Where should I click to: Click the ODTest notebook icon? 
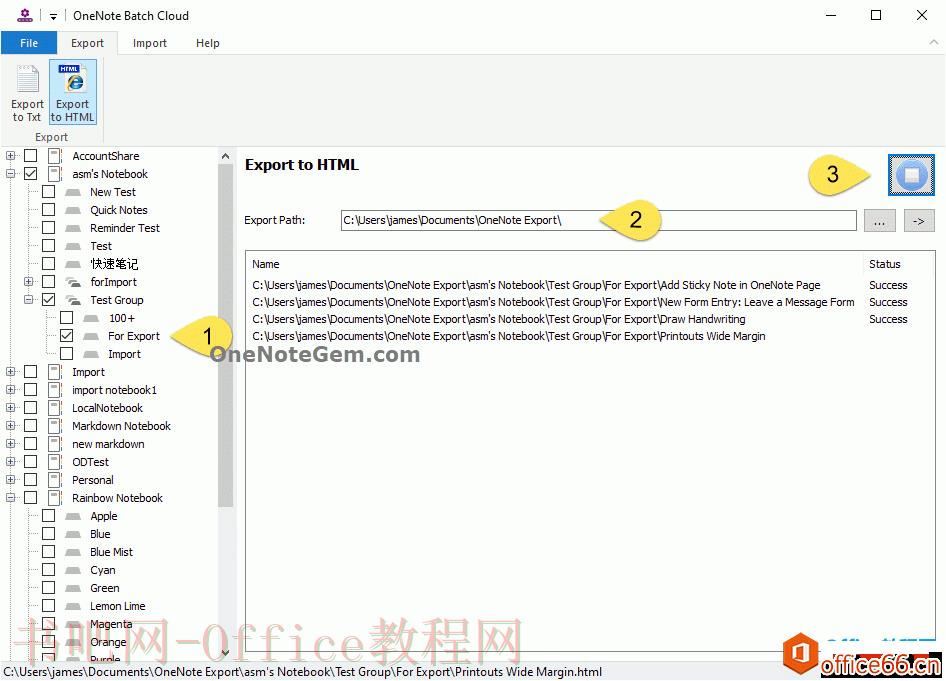55,462
